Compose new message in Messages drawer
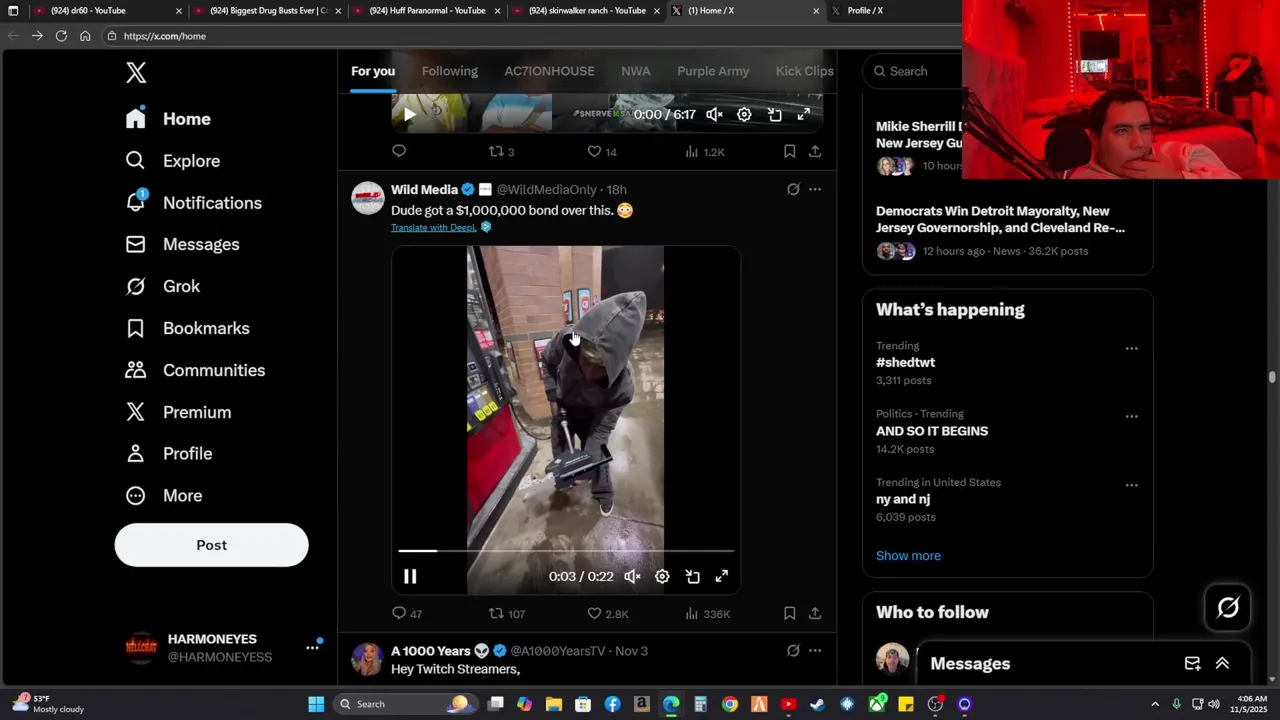This screenshot has height=720, width=1280. point(1192,663)
